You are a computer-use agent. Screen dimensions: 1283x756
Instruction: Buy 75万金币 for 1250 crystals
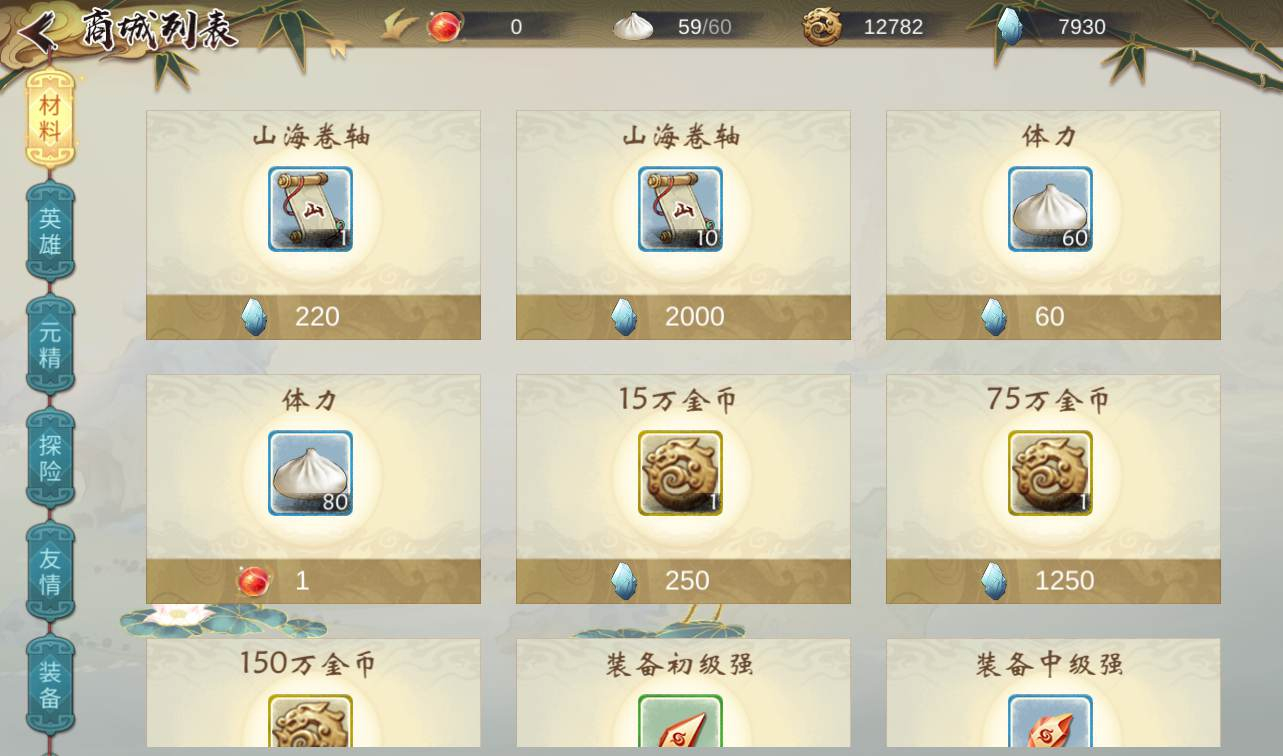pyautogui.click(x=1053, y=581)
